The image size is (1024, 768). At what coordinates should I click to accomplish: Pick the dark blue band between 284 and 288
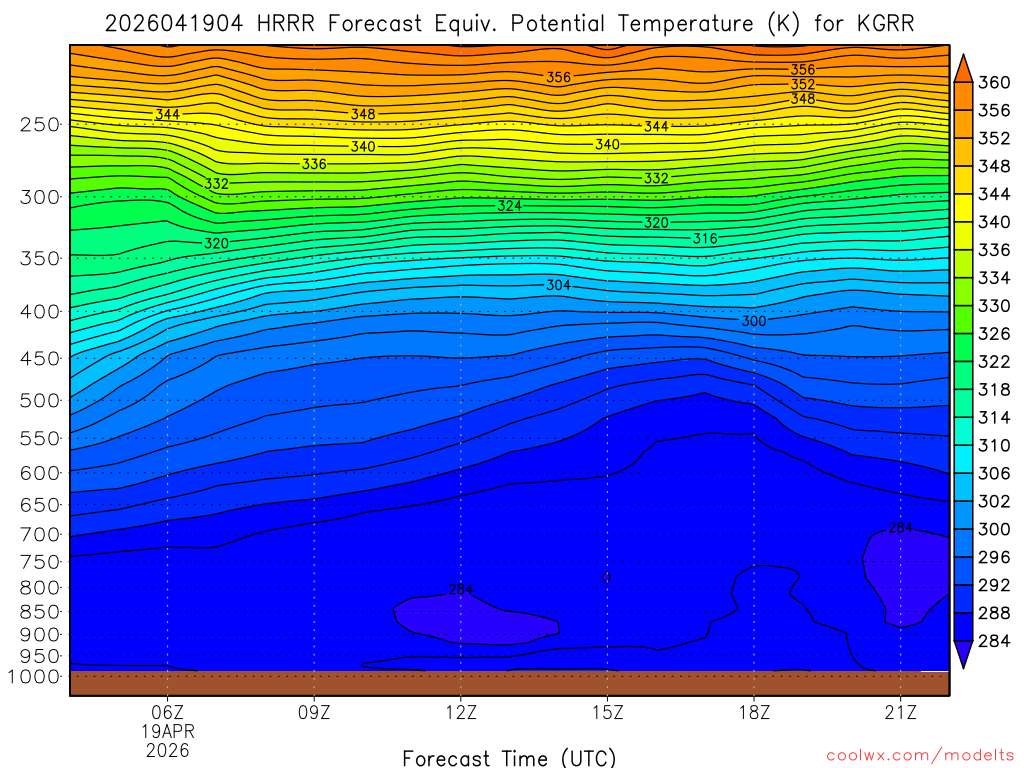tap(963, 627)
